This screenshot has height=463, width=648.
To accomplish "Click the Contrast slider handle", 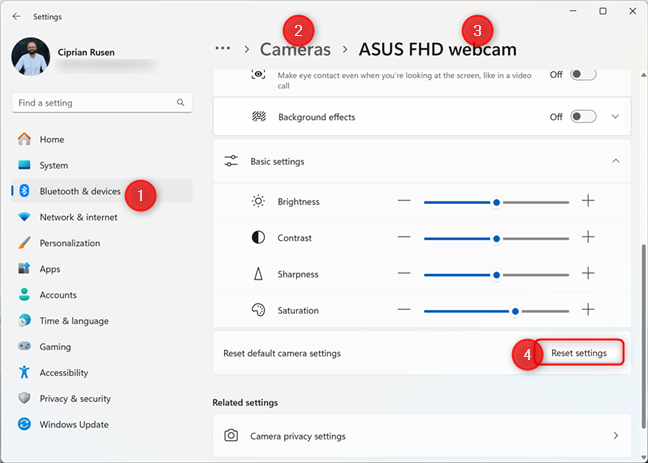I will (496, 239).
